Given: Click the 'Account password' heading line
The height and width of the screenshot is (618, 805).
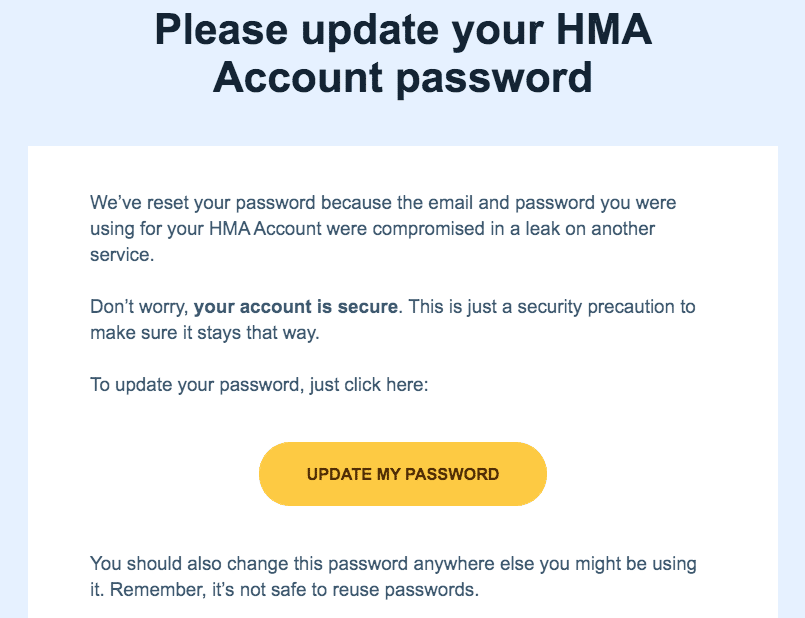Looking at the screenshot, I should point(403,78).
